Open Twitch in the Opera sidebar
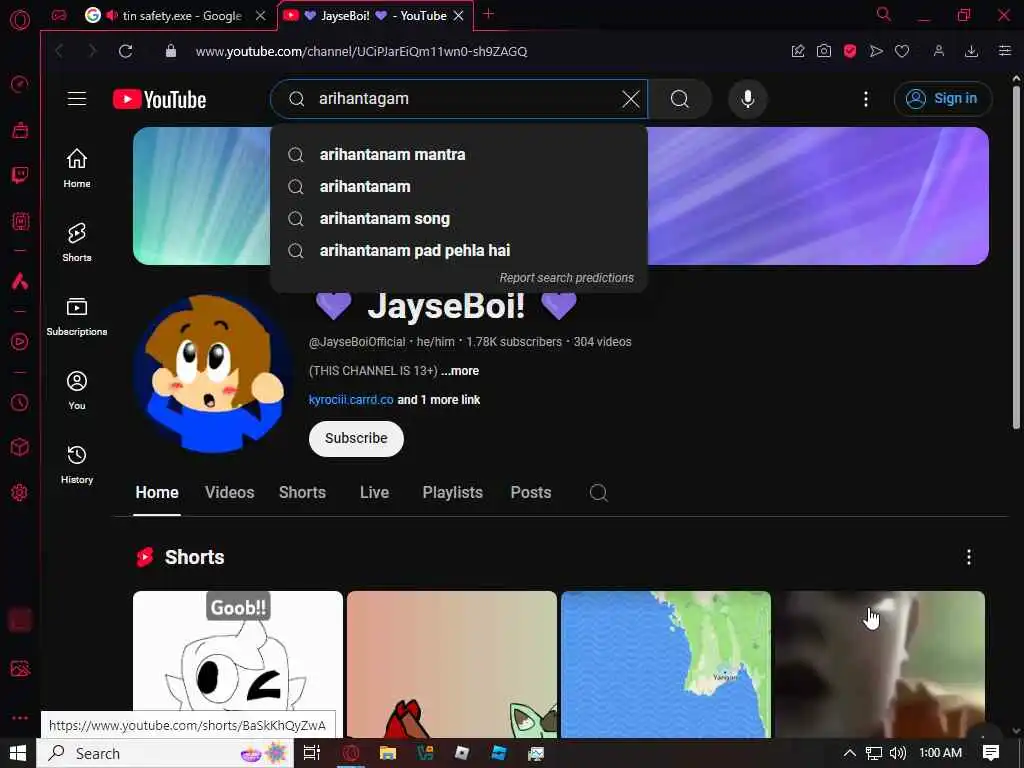1024x768 pixels. pos(20,176)
